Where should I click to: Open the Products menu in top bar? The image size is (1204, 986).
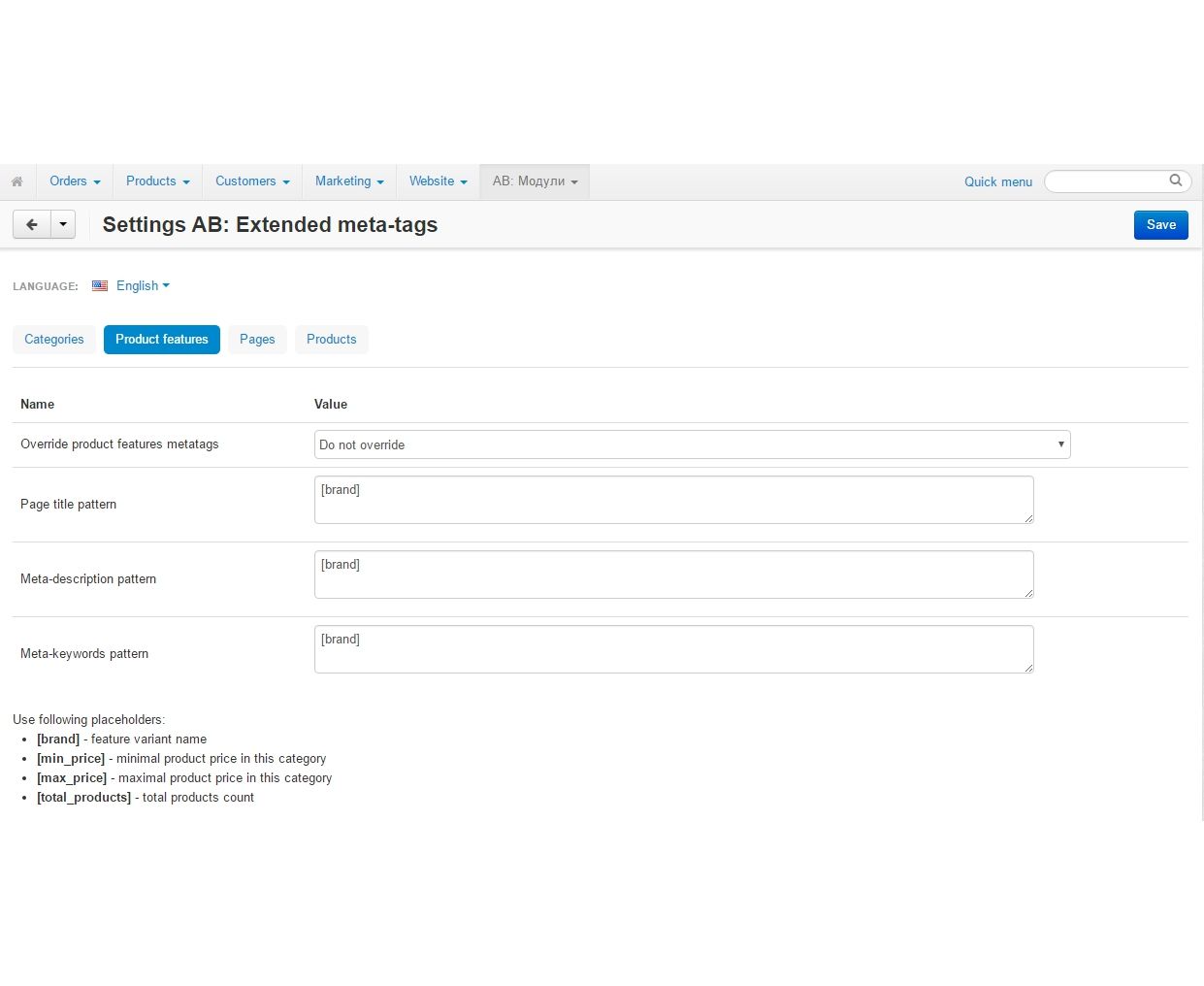[157, 181]
